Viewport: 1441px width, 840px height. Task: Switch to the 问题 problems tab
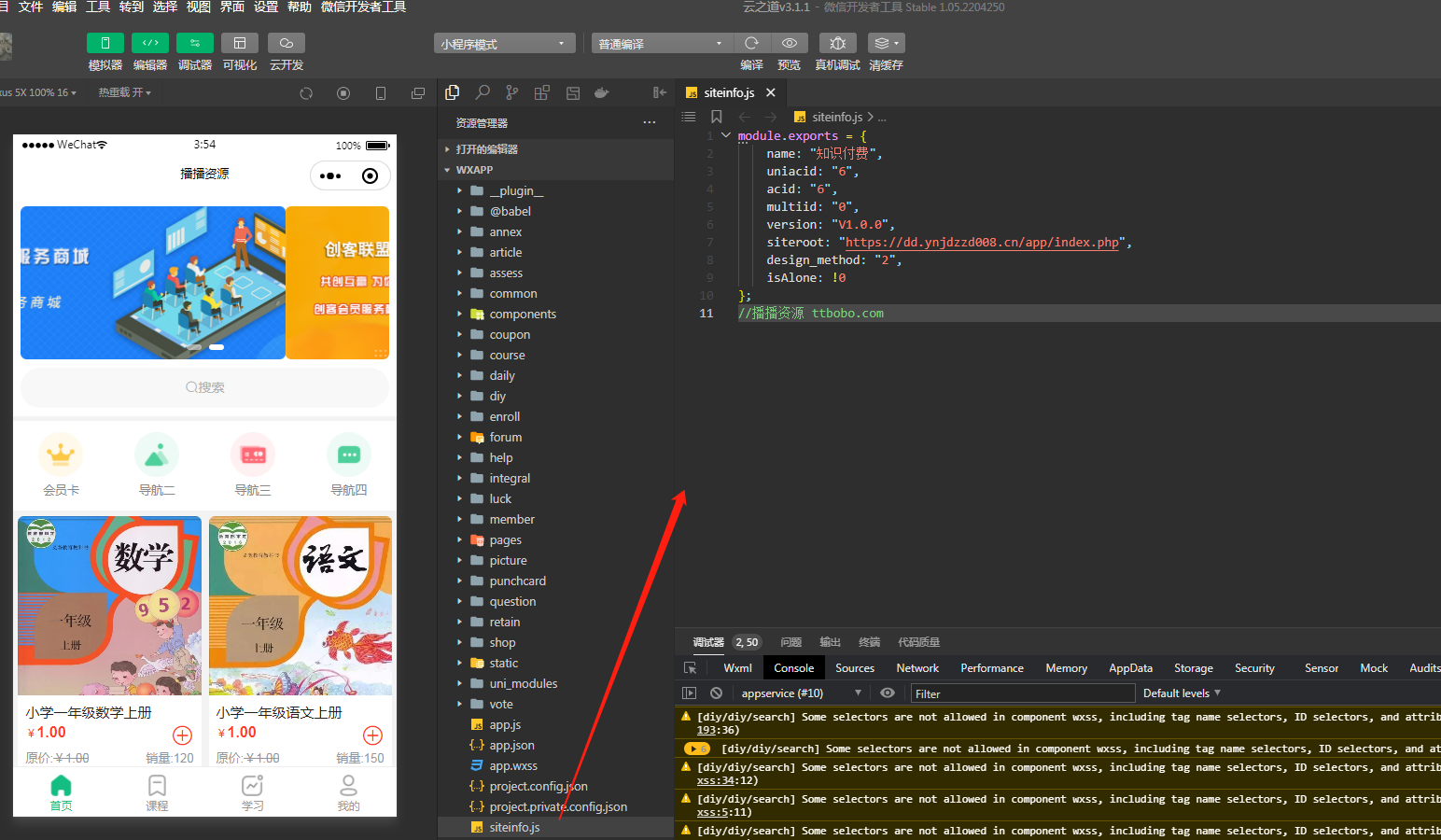tap(791, 642)
